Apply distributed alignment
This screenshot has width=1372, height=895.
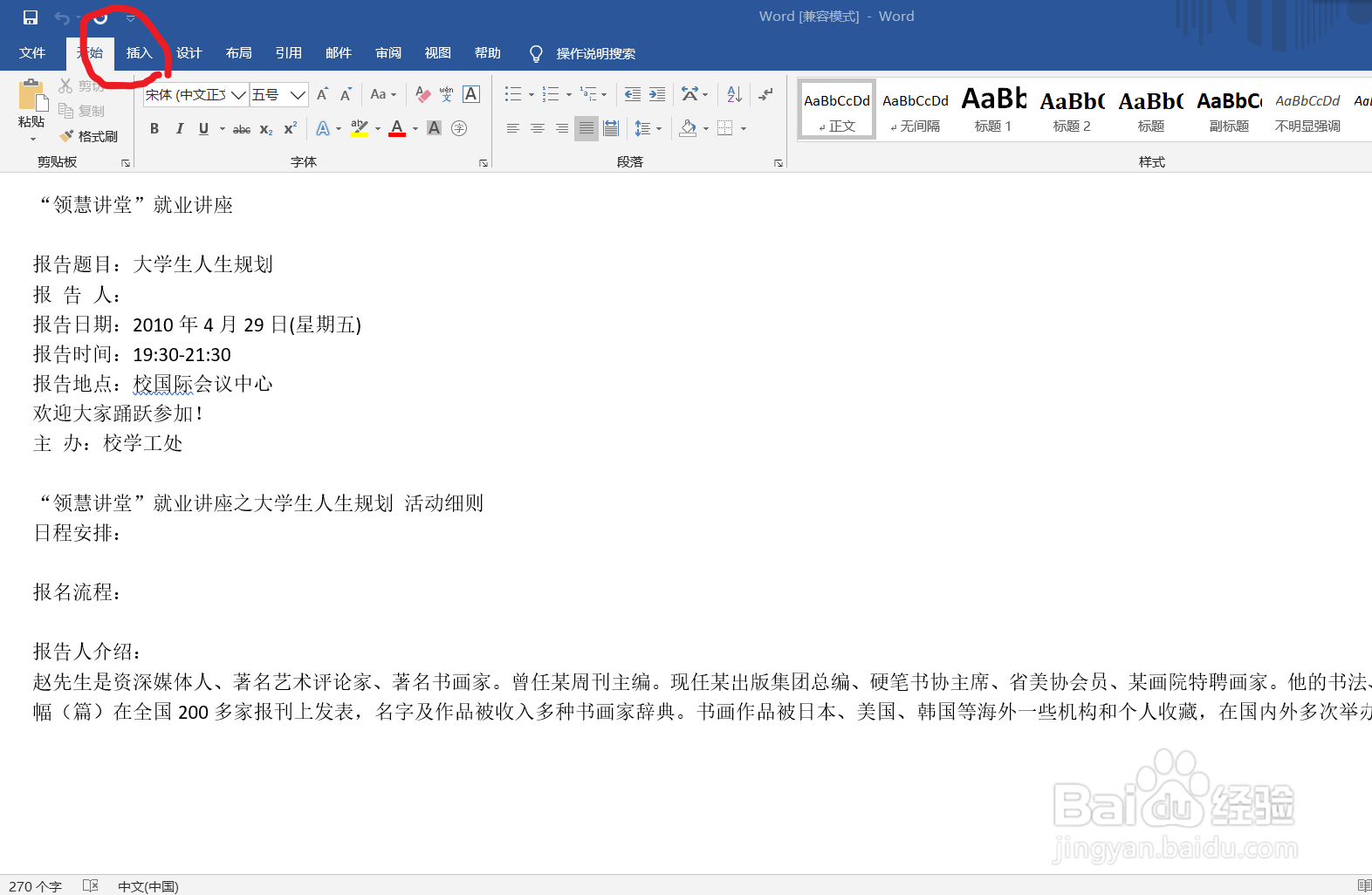[x=611, y=128]
